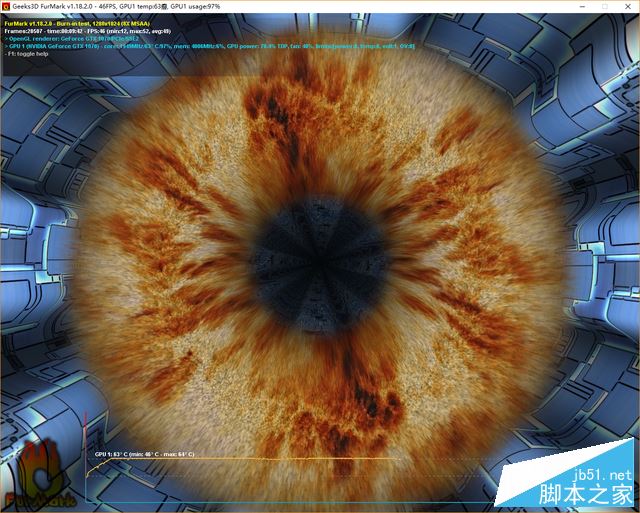This screenshot has height=513, width=640.
Task: Click the GPU 1 temperature reading label
Action: tap(142, 453)
